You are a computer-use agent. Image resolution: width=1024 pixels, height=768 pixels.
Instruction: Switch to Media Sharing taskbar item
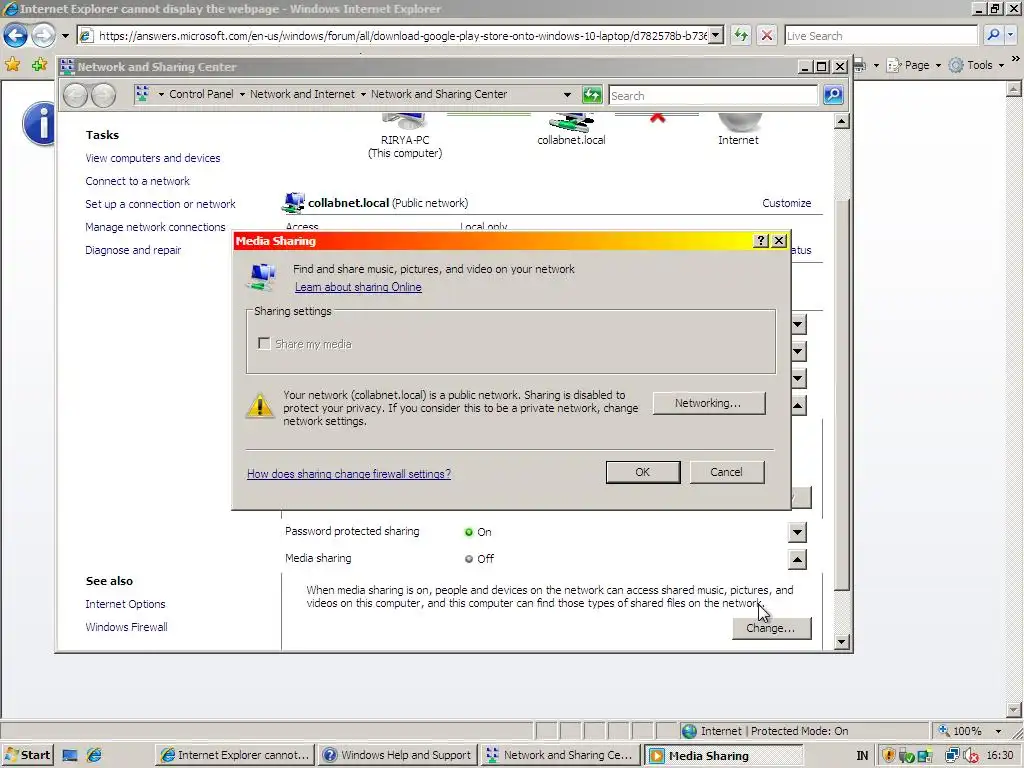(723, 756)
